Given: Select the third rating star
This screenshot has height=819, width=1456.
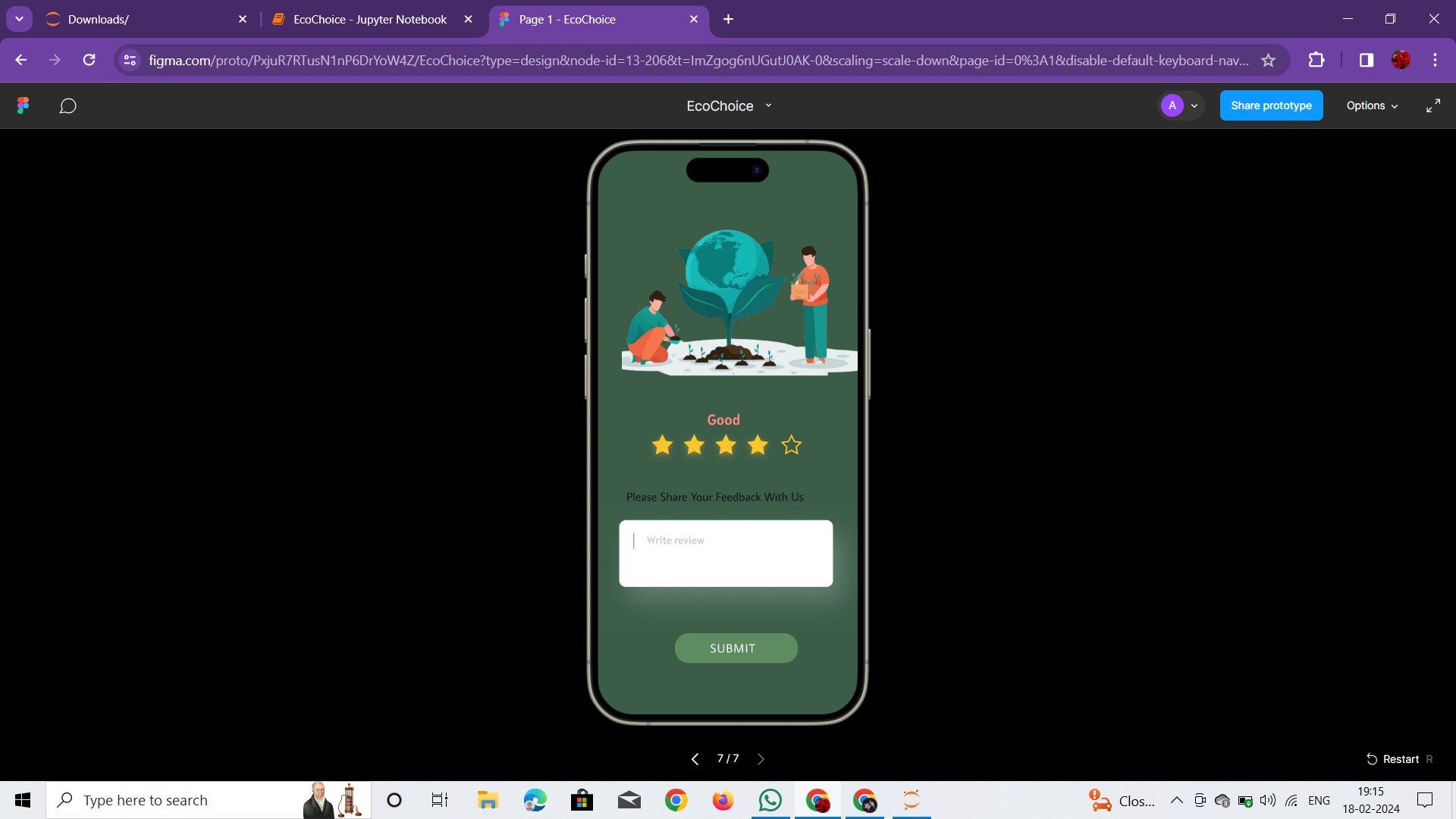Looking at the screenshot, I should (x=726, y=445).
